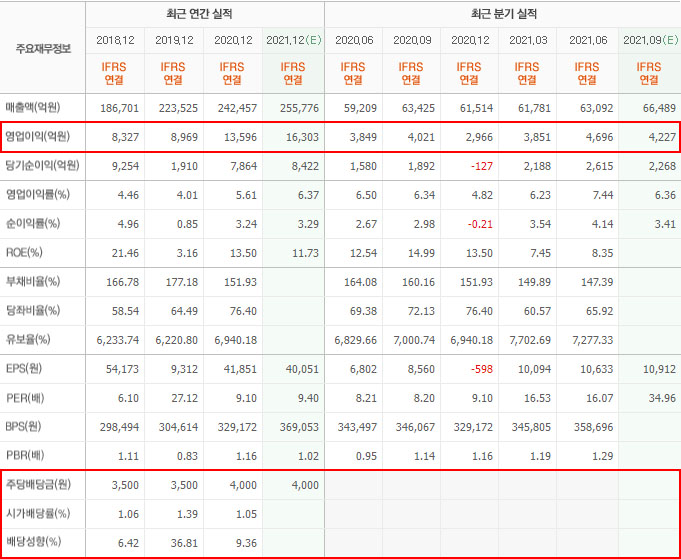The width and height of the screenshot is (681, 559).
Task: Click the PER value 27.12
Action: 185,398
